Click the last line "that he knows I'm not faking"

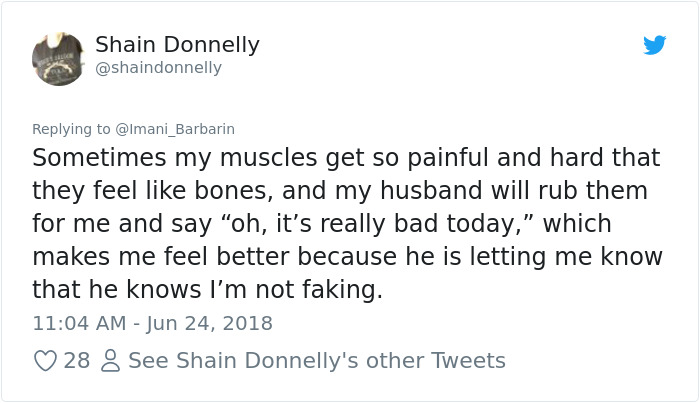tap(207, 290)
